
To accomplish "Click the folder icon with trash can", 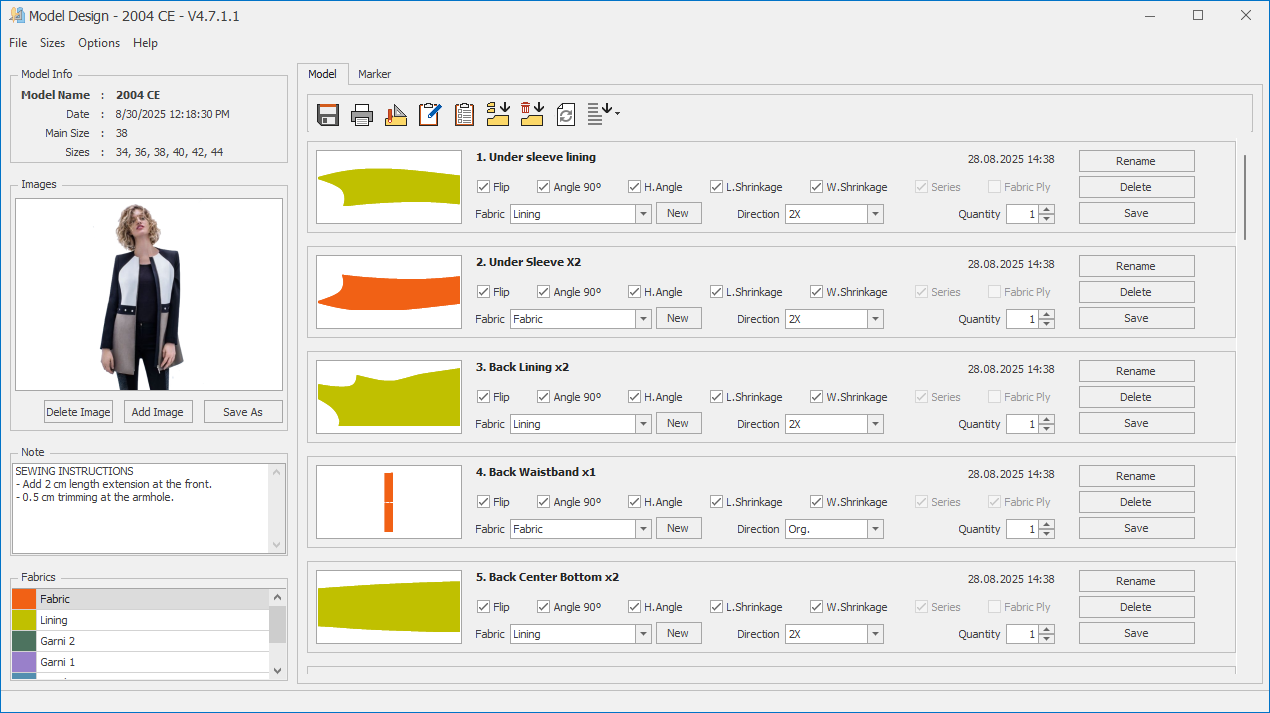I will tap(532, 115).
